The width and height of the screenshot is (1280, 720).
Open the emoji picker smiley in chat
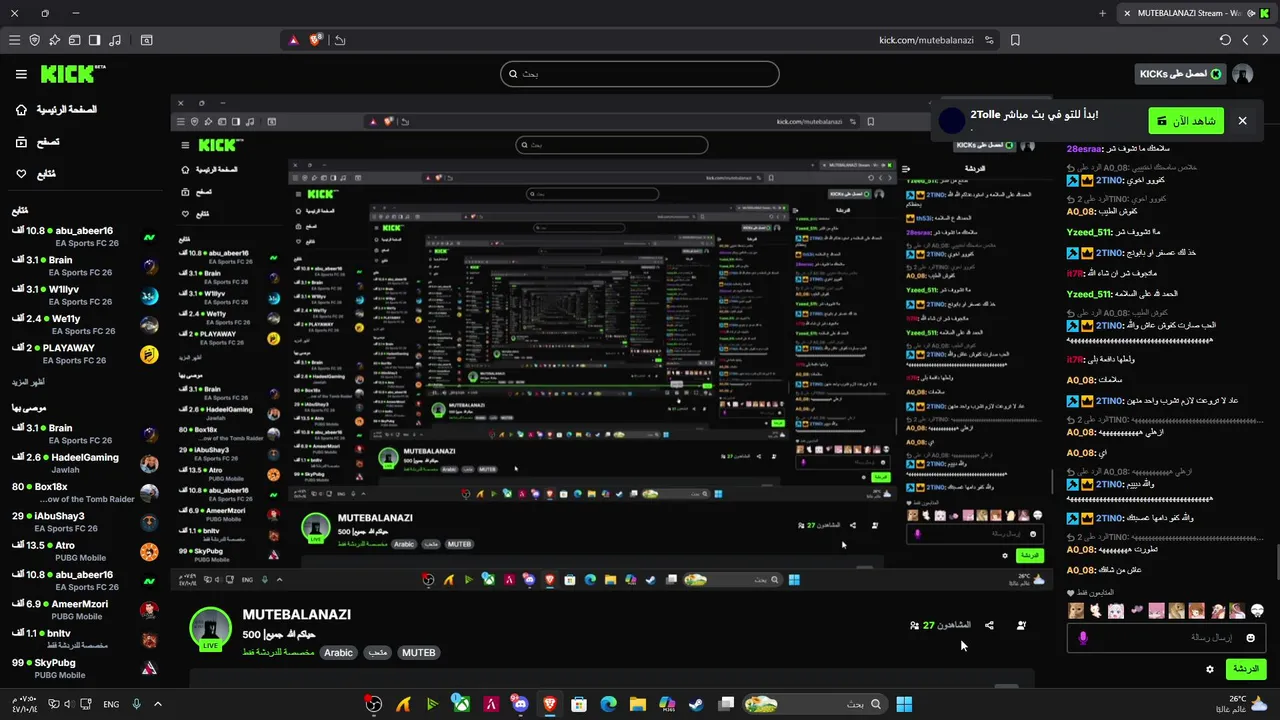click(x=1250, y=637)
